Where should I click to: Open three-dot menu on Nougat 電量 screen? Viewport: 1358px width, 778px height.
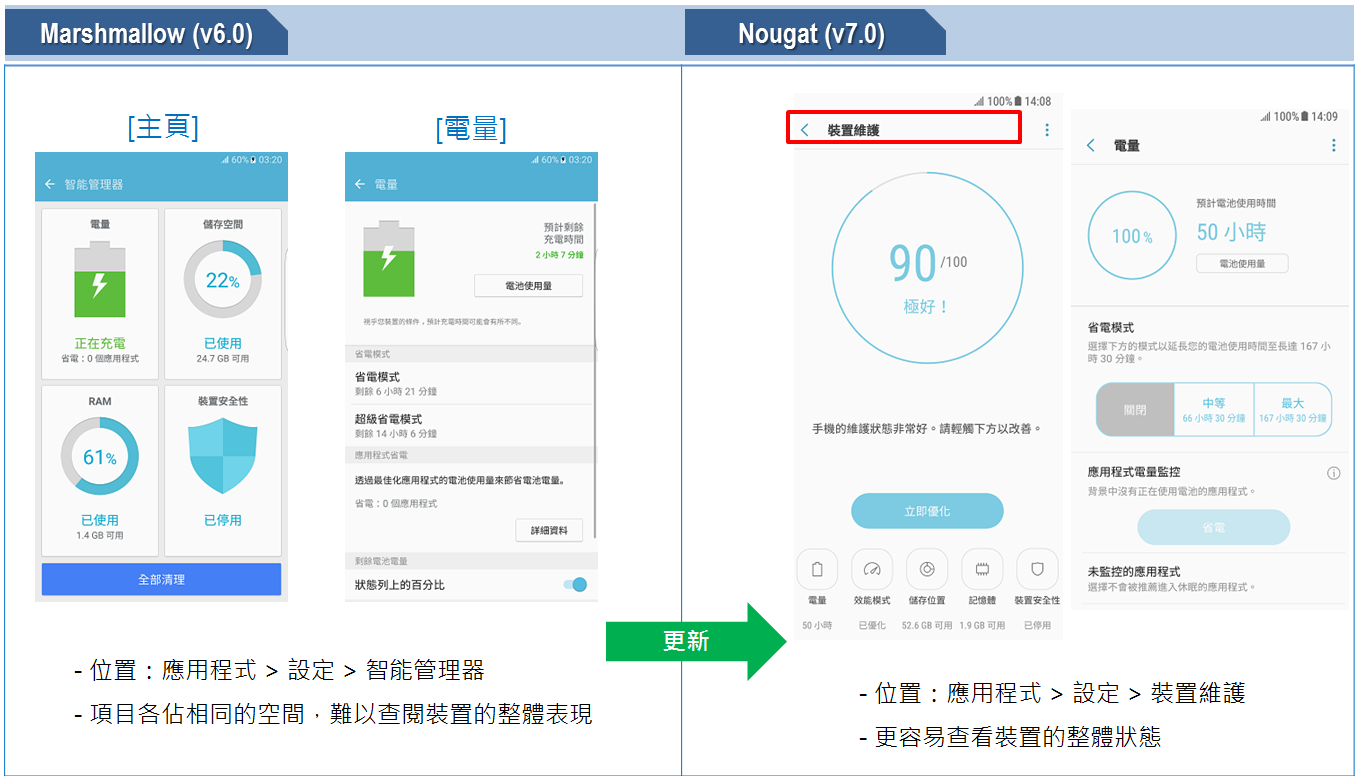[1333, 146]
